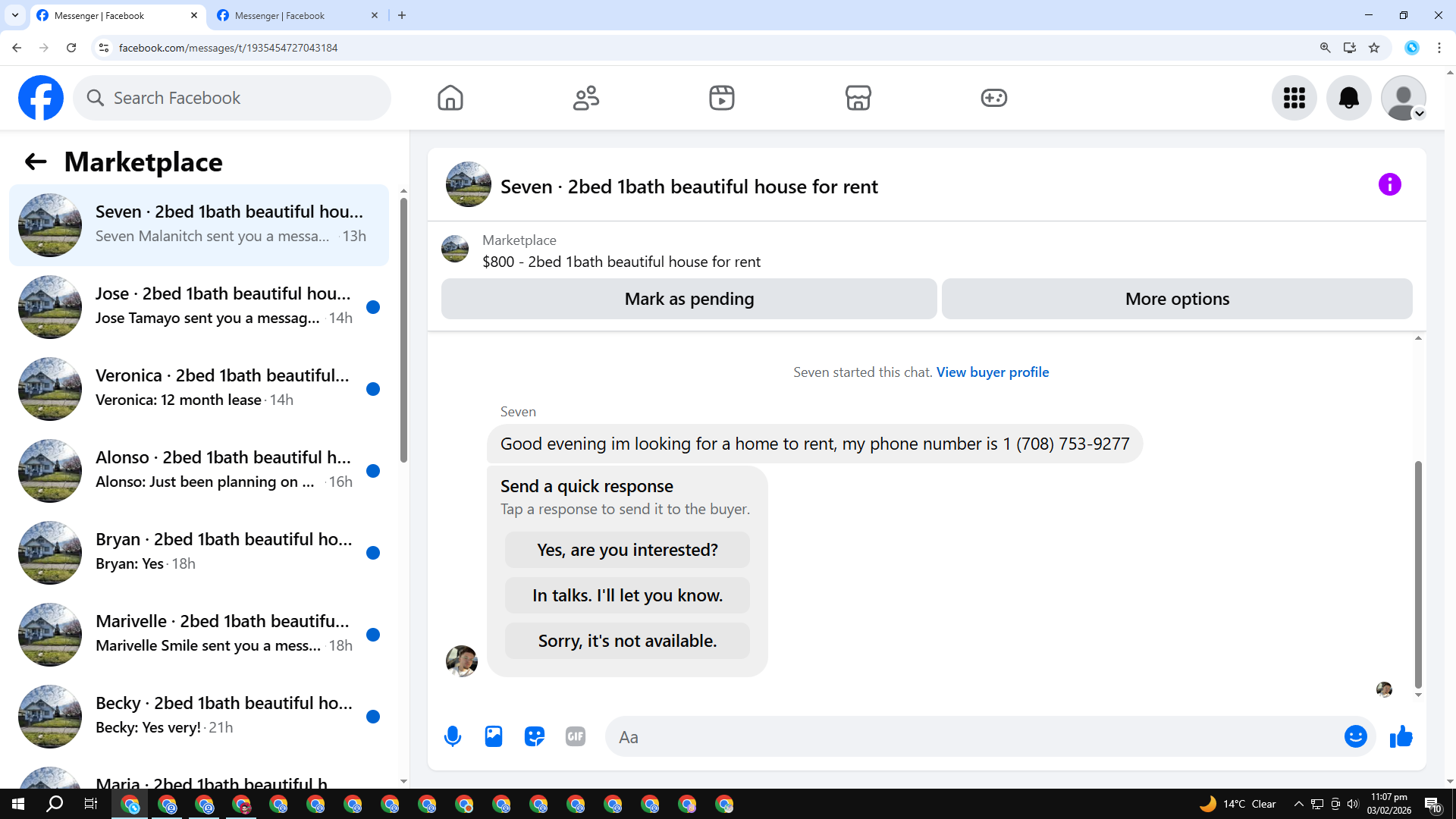Click the voice clip microphone icon
Image resolution: width=1456 pixels, height=819 pixels.
coord(453,736)
